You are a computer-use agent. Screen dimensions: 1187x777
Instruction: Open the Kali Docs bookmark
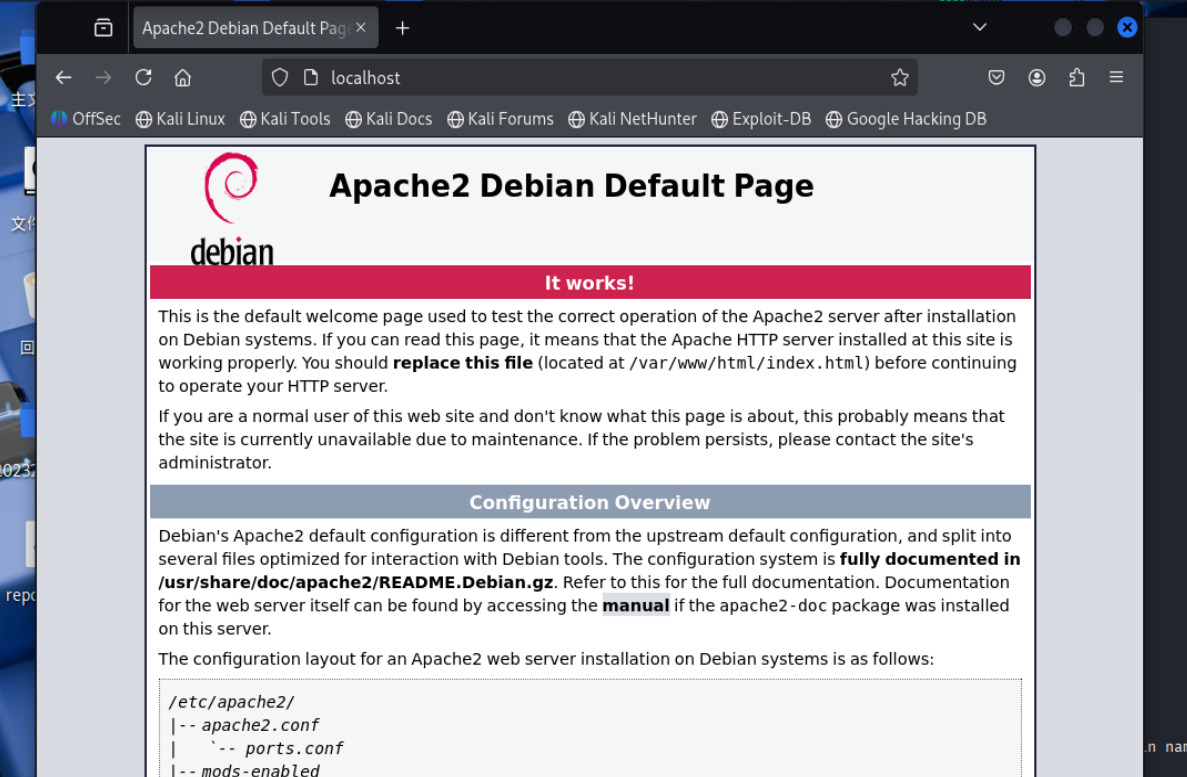[388, 119]
